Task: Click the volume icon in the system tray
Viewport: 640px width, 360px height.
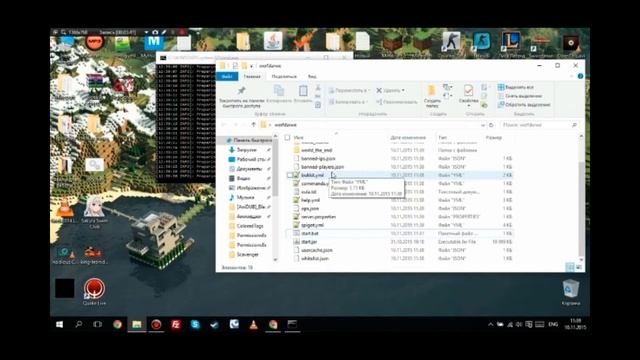Action: (519, 324)
